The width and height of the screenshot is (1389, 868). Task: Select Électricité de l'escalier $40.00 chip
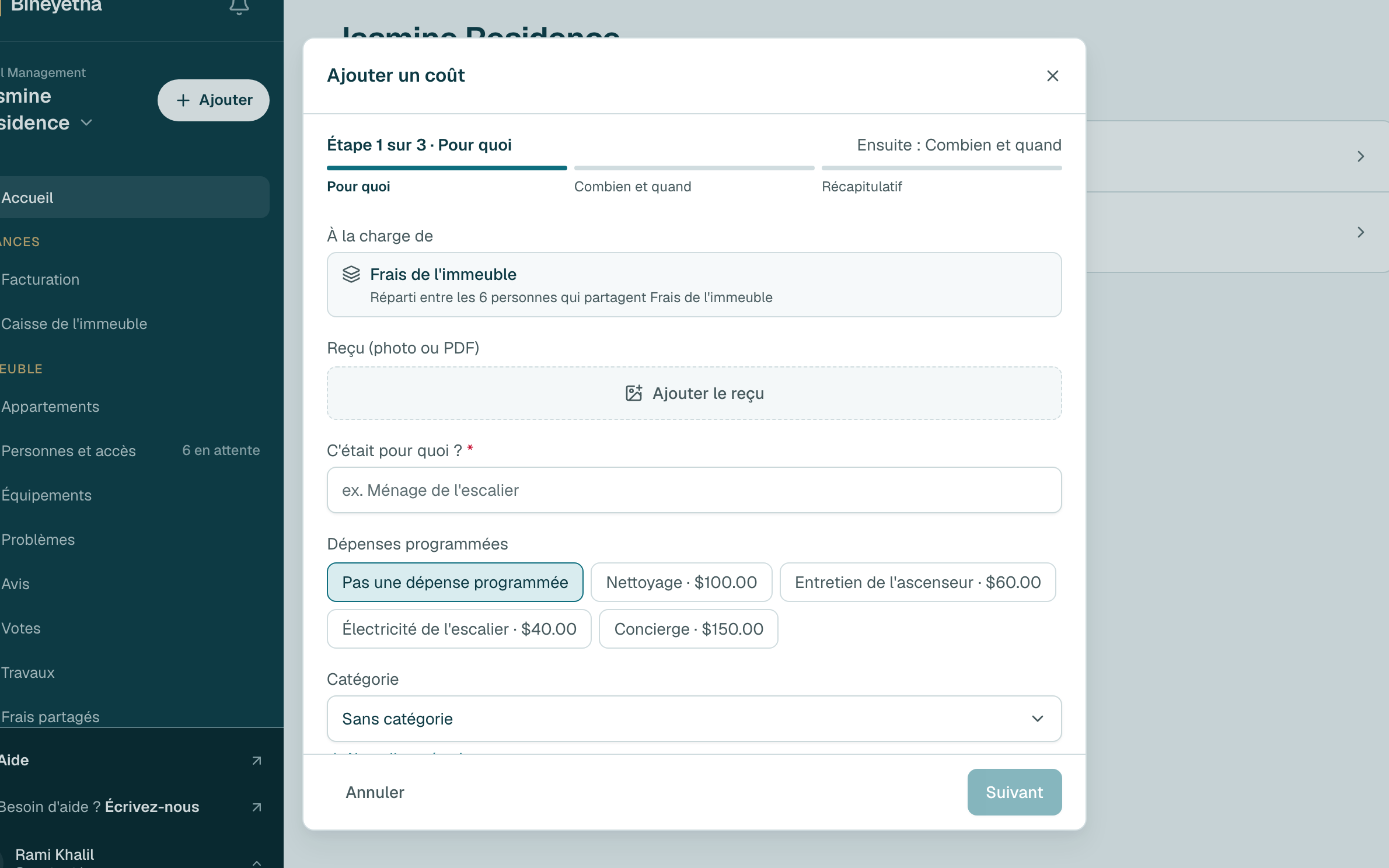click(x=459, y=629)
